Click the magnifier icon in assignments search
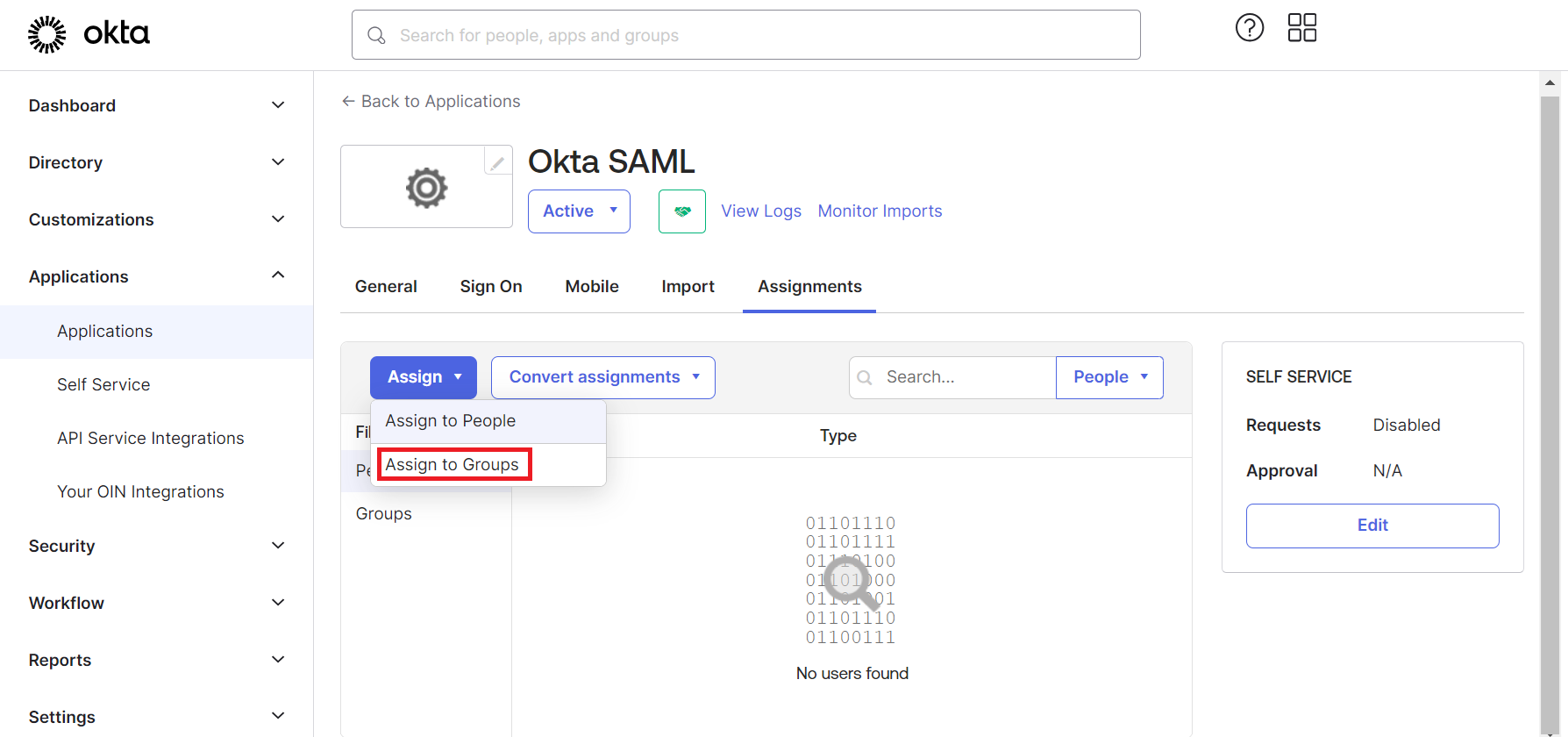The image size is (1568, 737). click(x=865, y=377)
